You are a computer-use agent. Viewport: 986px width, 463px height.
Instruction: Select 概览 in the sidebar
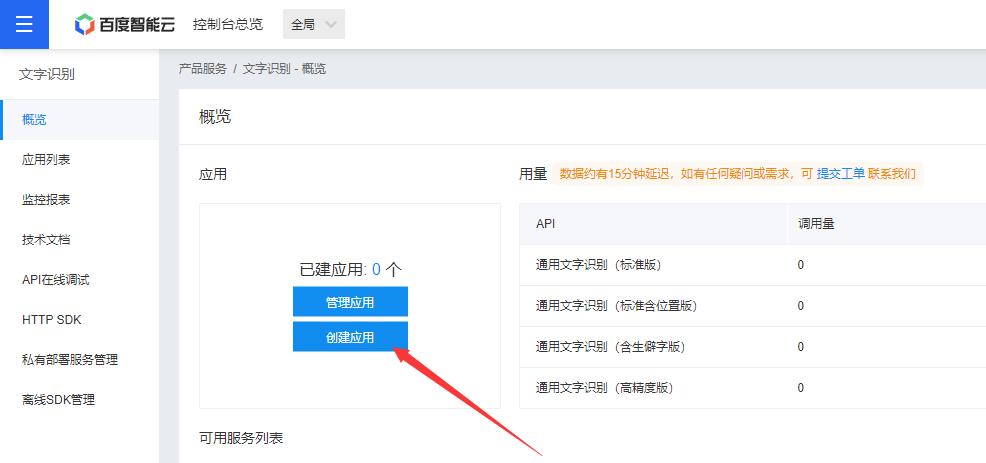point(35,120)
